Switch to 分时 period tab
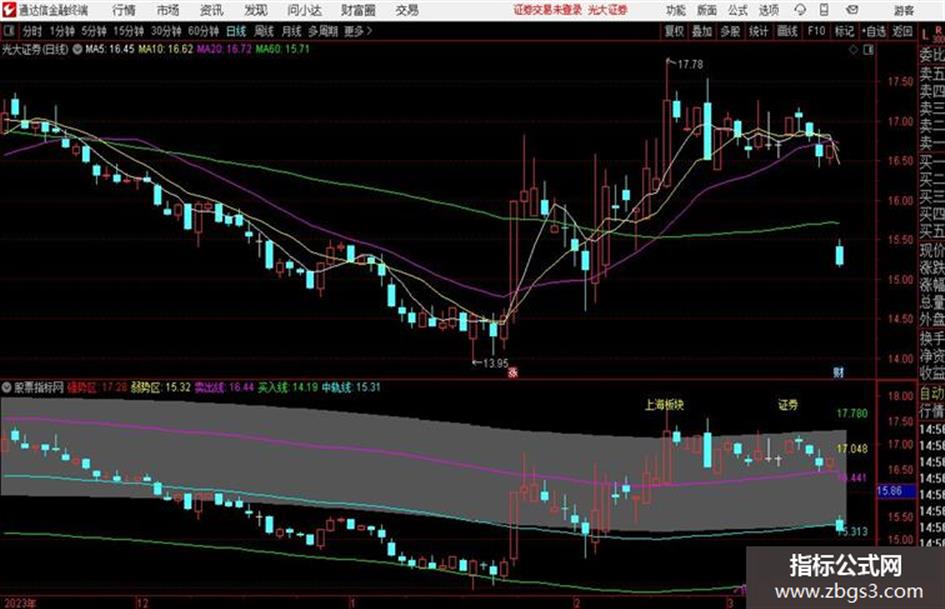The height and width of the screenshot is (609, 945). pos(32,31)
